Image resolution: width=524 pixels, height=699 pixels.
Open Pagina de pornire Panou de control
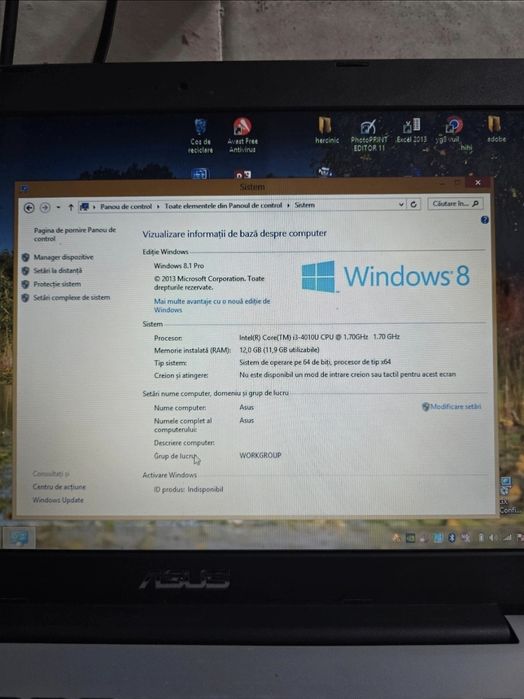pyautogui.click(x=74, y=234)
